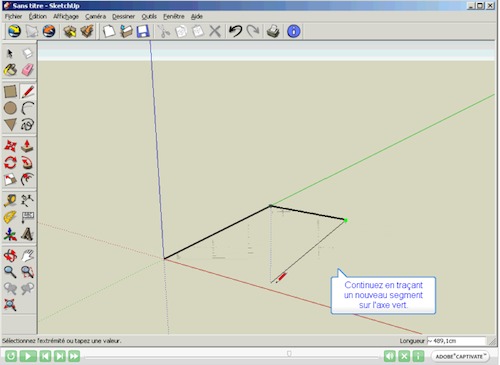The image size is (500, 365).
Task: Activate the Paint Bucket tool
Action: [x=10, y=70]
